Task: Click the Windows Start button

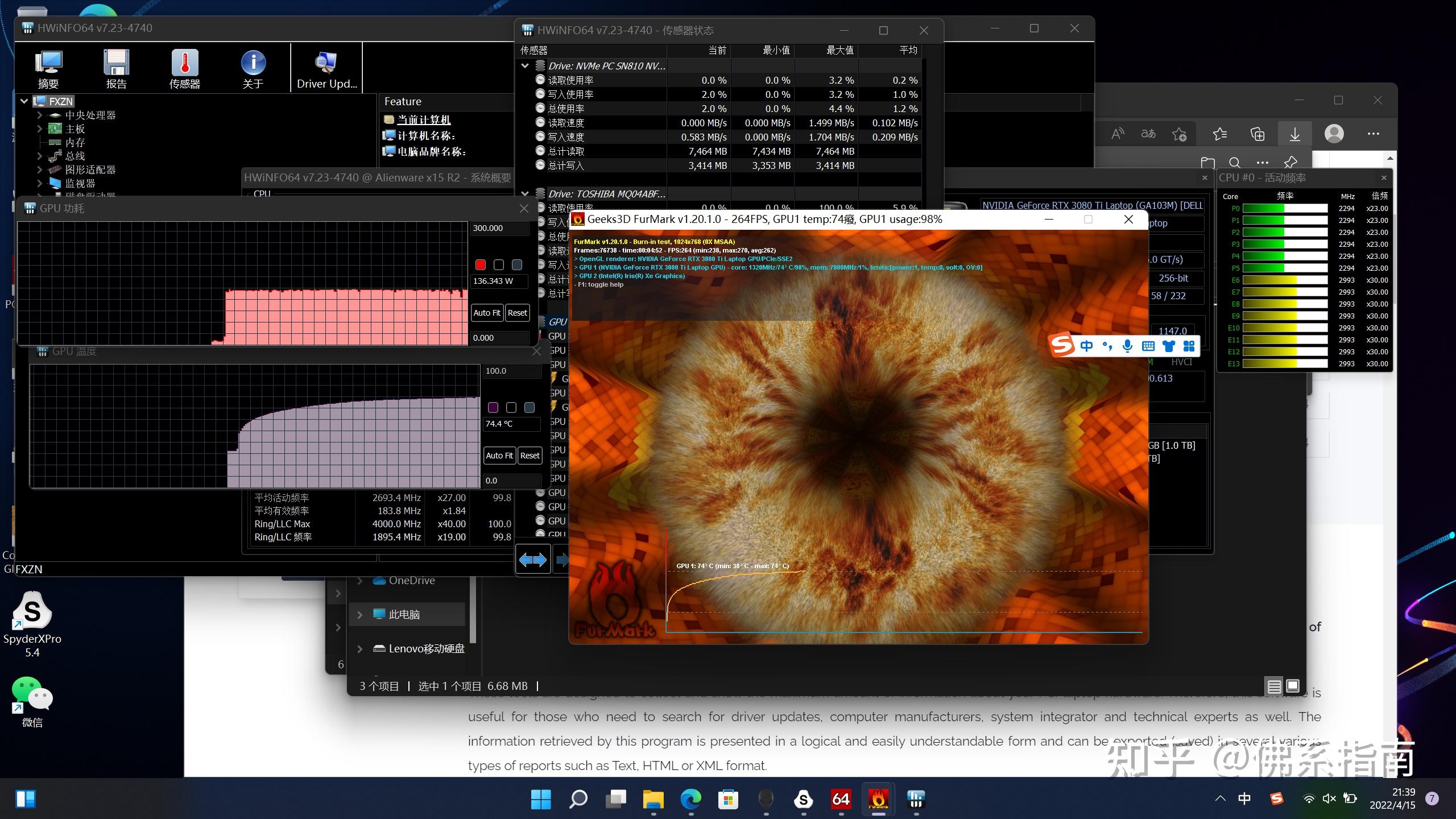Action: [x=541, y=799]
